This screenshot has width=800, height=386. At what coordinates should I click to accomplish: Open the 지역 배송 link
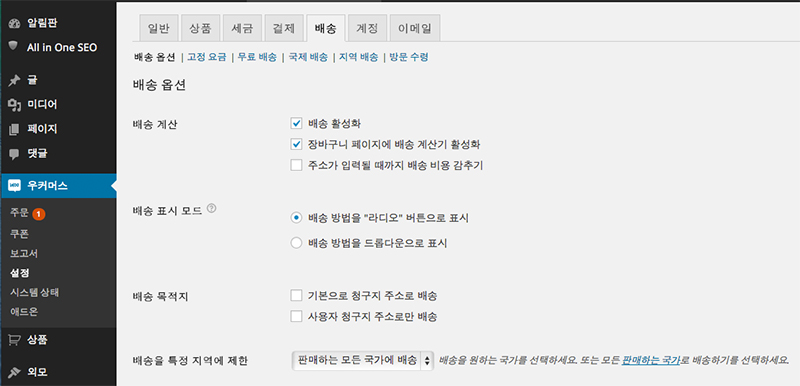coord(358,57)
